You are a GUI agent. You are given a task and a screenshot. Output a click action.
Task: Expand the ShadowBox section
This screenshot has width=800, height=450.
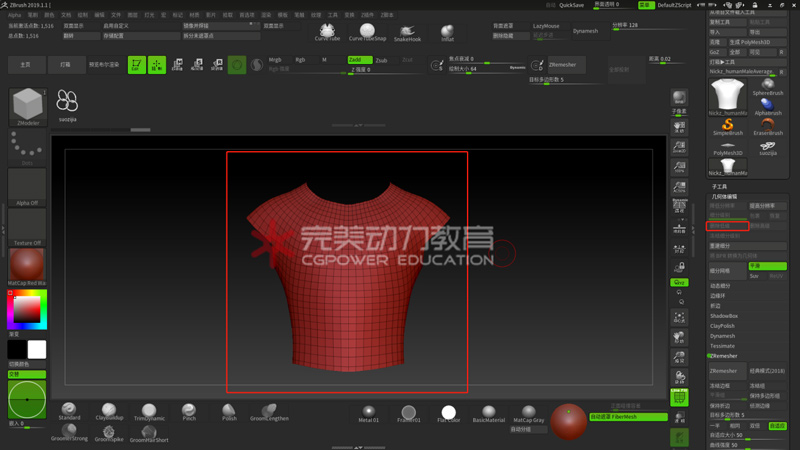pos(724,316)
